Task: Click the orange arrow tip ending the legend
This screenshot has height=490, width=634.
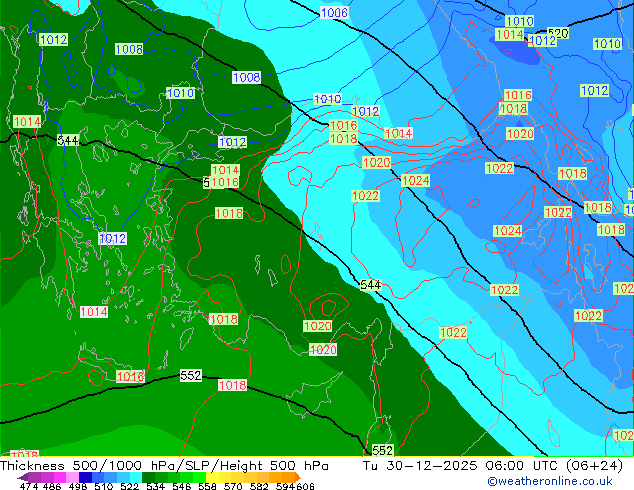Action: tap(298, 477)
